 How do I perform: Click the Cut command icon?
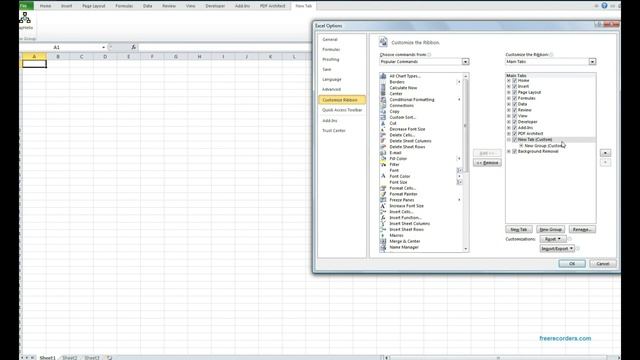383,123
